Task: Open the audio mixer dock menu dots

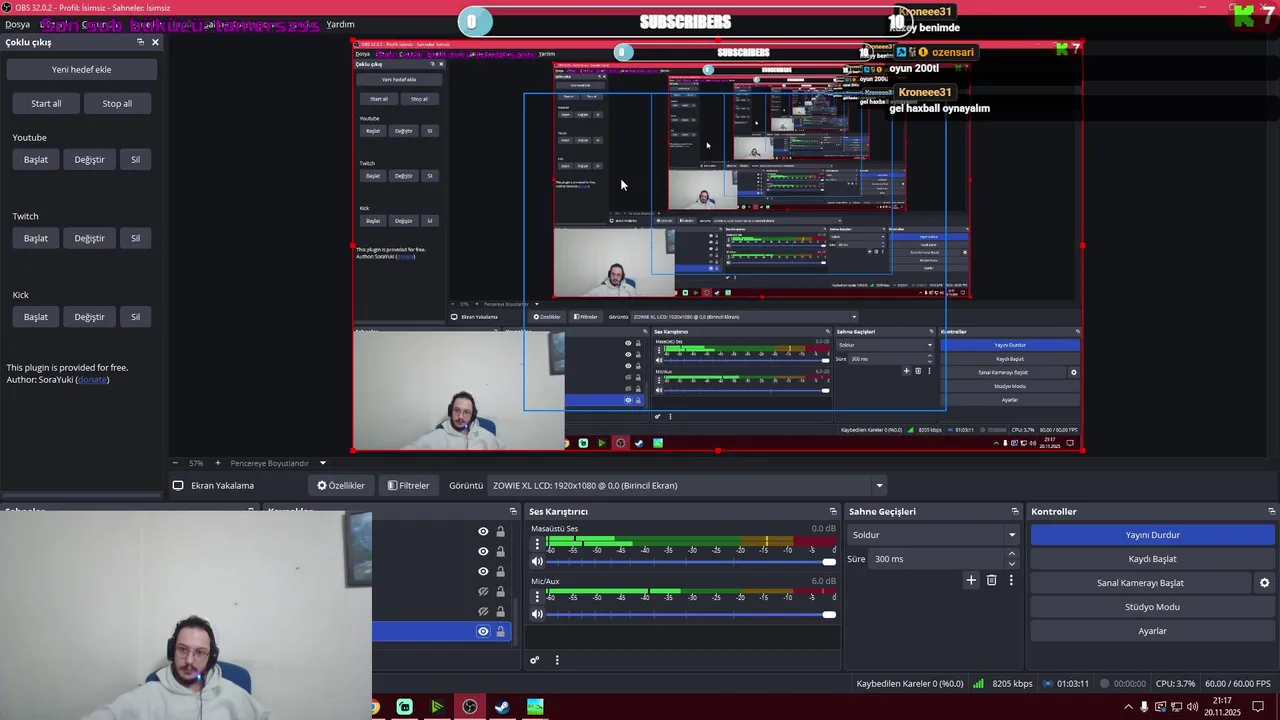Action: point(557,660)
